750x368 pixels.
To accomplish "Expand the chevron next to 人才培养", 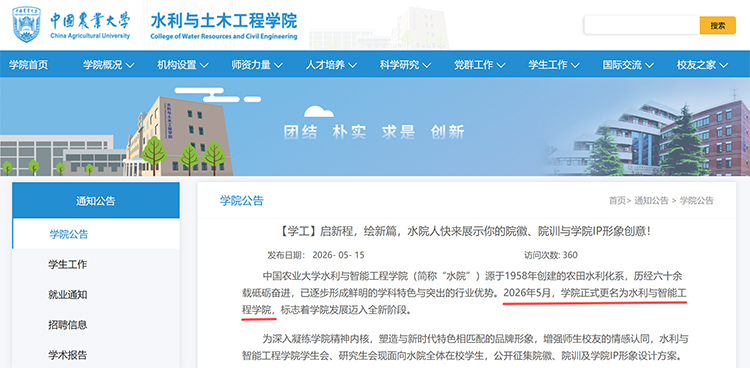I will coord(353,65).
